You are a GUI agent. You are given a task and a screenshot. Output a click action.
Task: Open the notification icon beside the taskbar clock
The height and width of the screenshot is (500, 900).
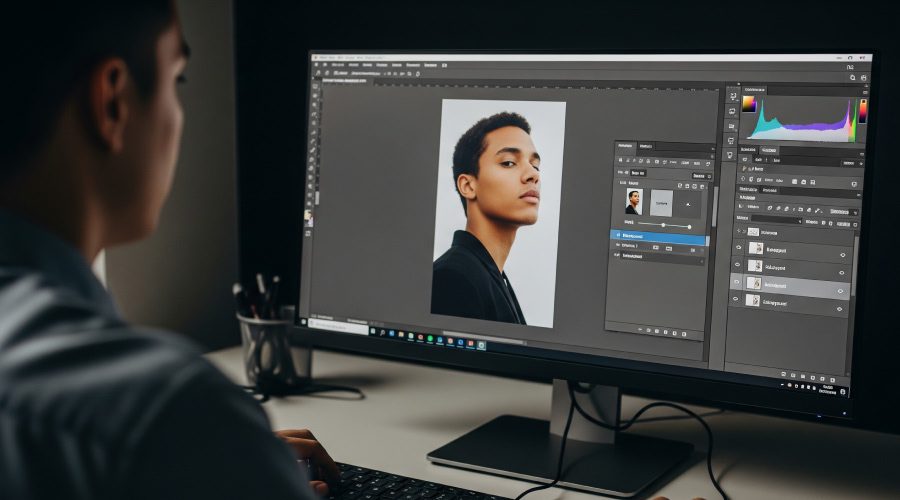(x=843, y=392)
